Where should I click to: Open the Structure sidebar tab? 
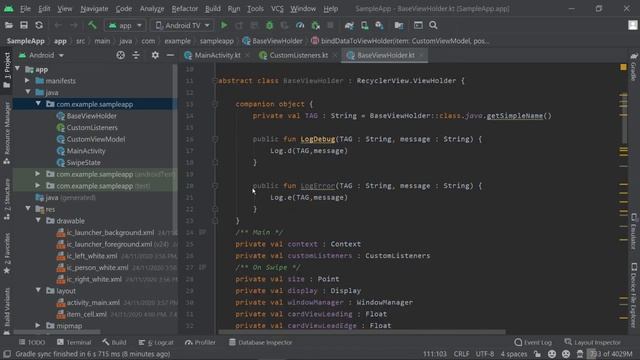pos(7,199)
